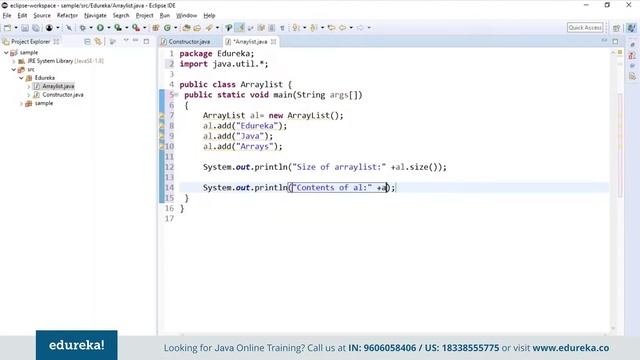Select Arraylist.java in Project Explorer
Image resolution: width=640 pixels, height=360 pixels.
click(x=58, y=86)
